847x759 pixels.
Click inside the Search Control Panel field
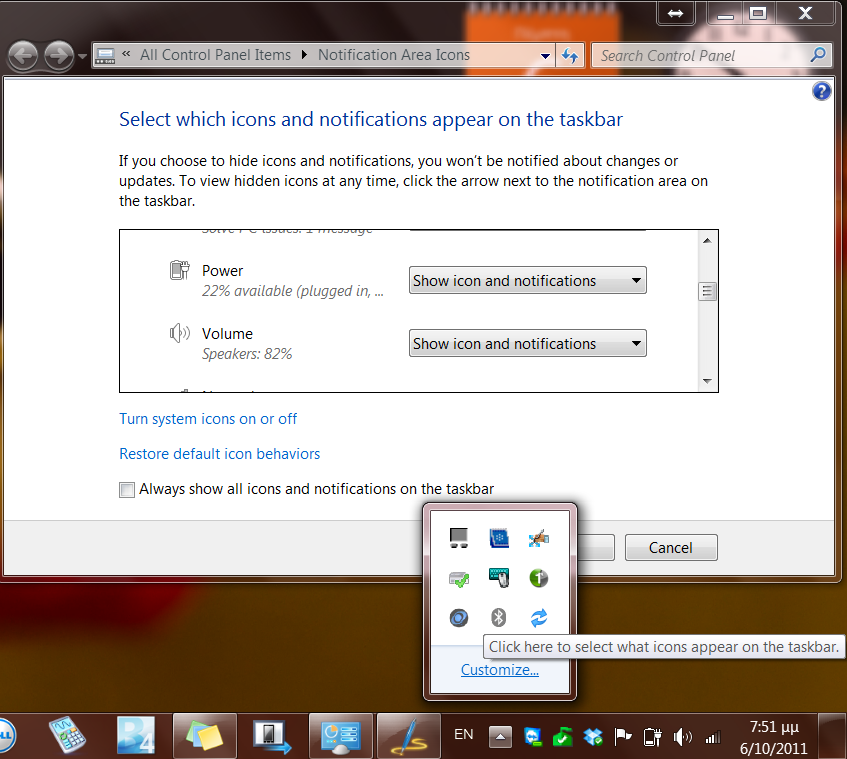point(700,55)
